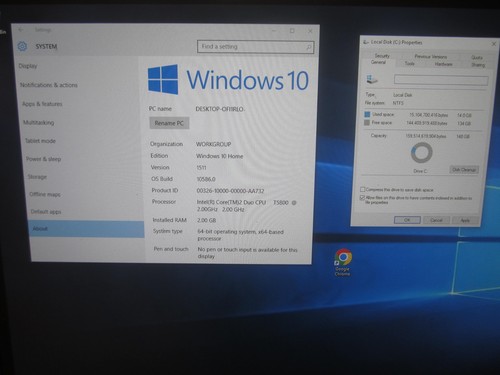Click OK in Local Disk Properties
Viewport: 500px width, 375px height.
407,220
